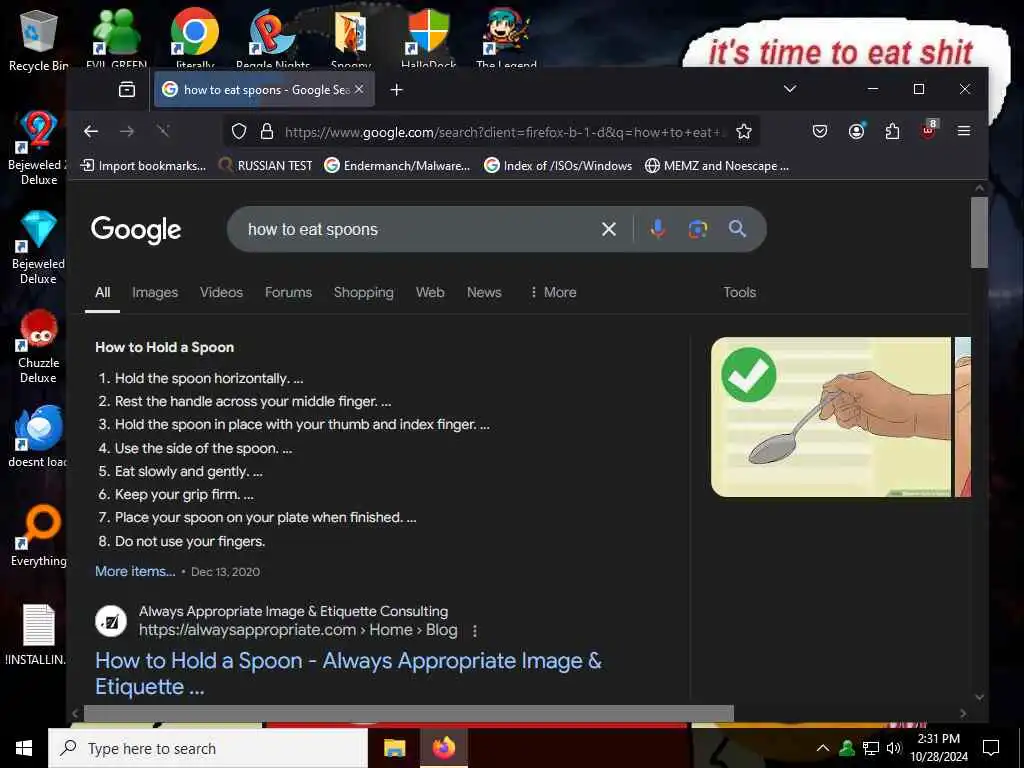Click the Firefox View icon in tab bar

click(127, 89)
